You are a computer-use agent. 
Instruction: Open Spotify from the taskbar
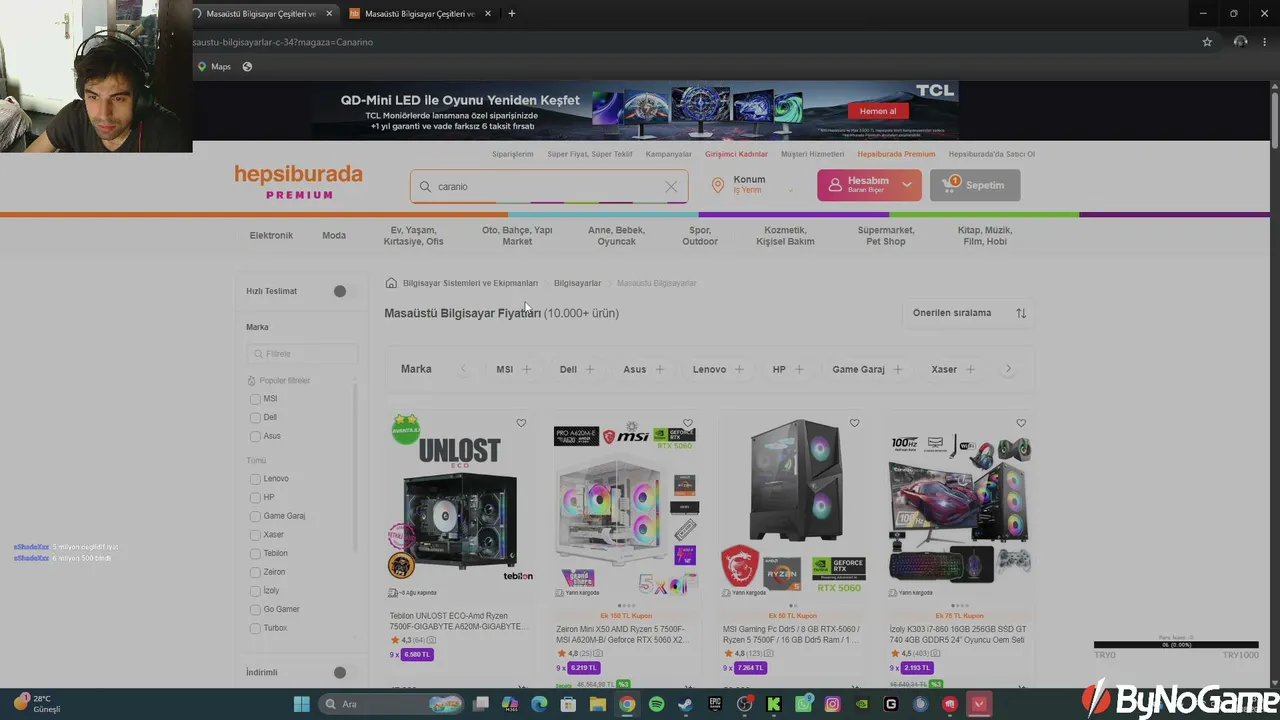point(656,704)
